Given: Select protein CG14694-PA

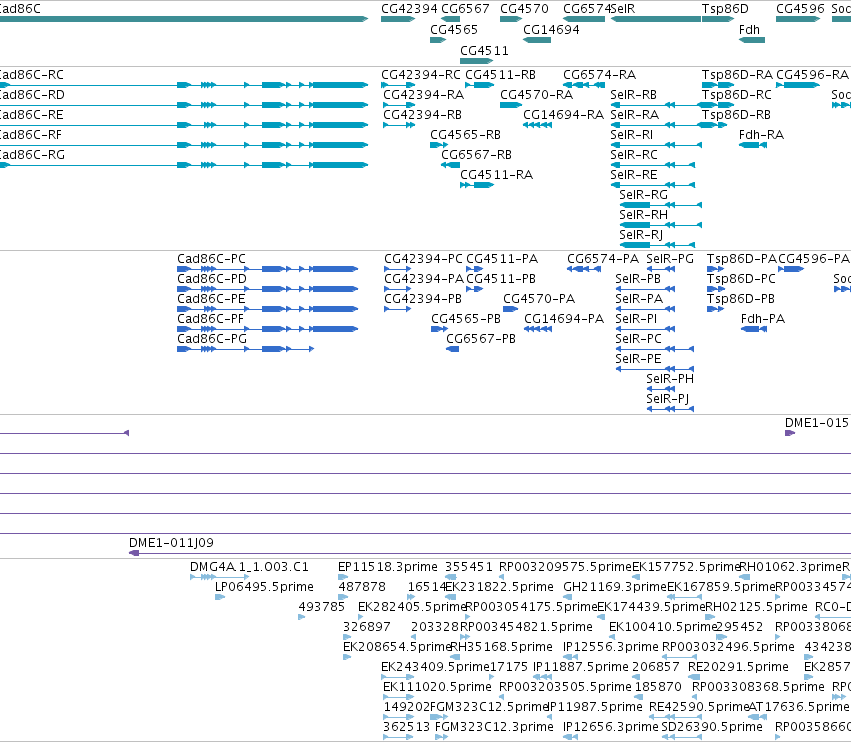Looking at the screenshot, I should coord(564,319).
